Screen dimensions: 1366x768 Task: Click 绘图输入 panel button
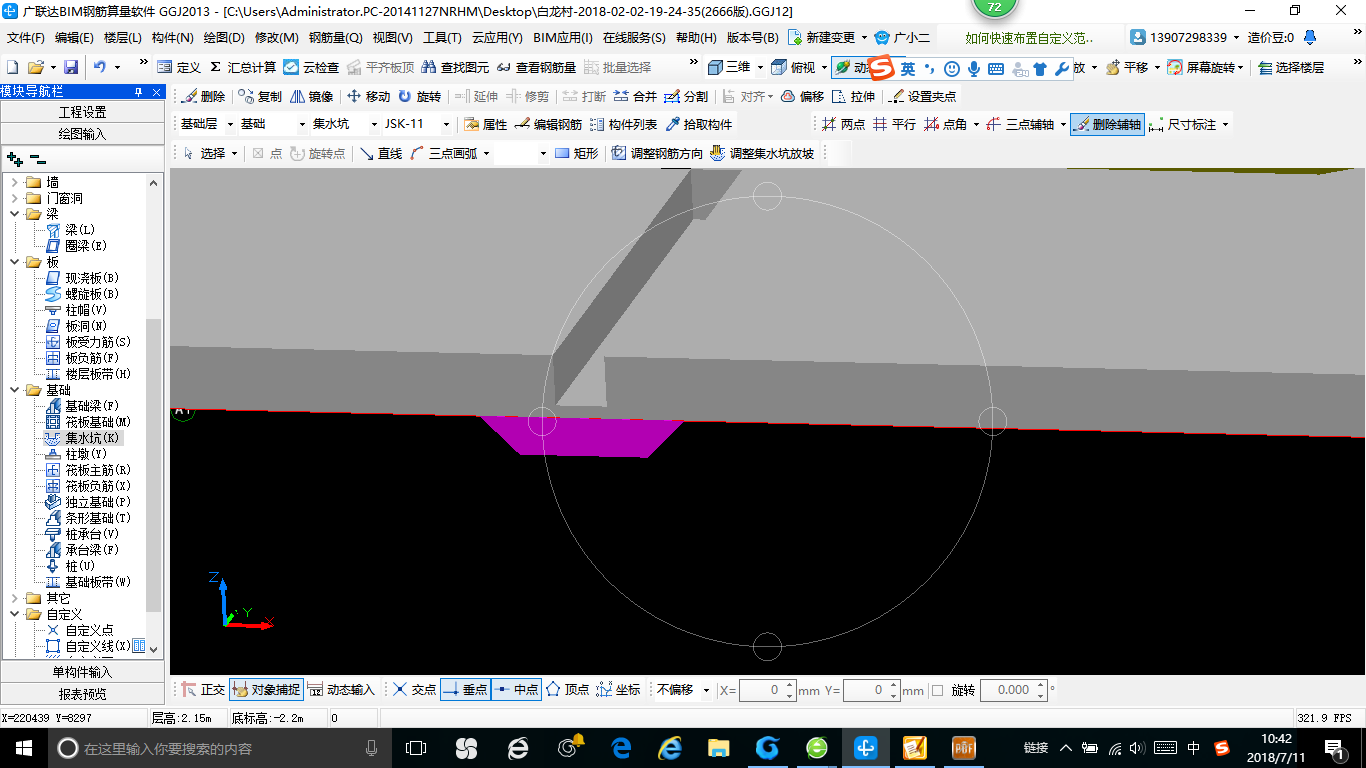coord(82,133)
